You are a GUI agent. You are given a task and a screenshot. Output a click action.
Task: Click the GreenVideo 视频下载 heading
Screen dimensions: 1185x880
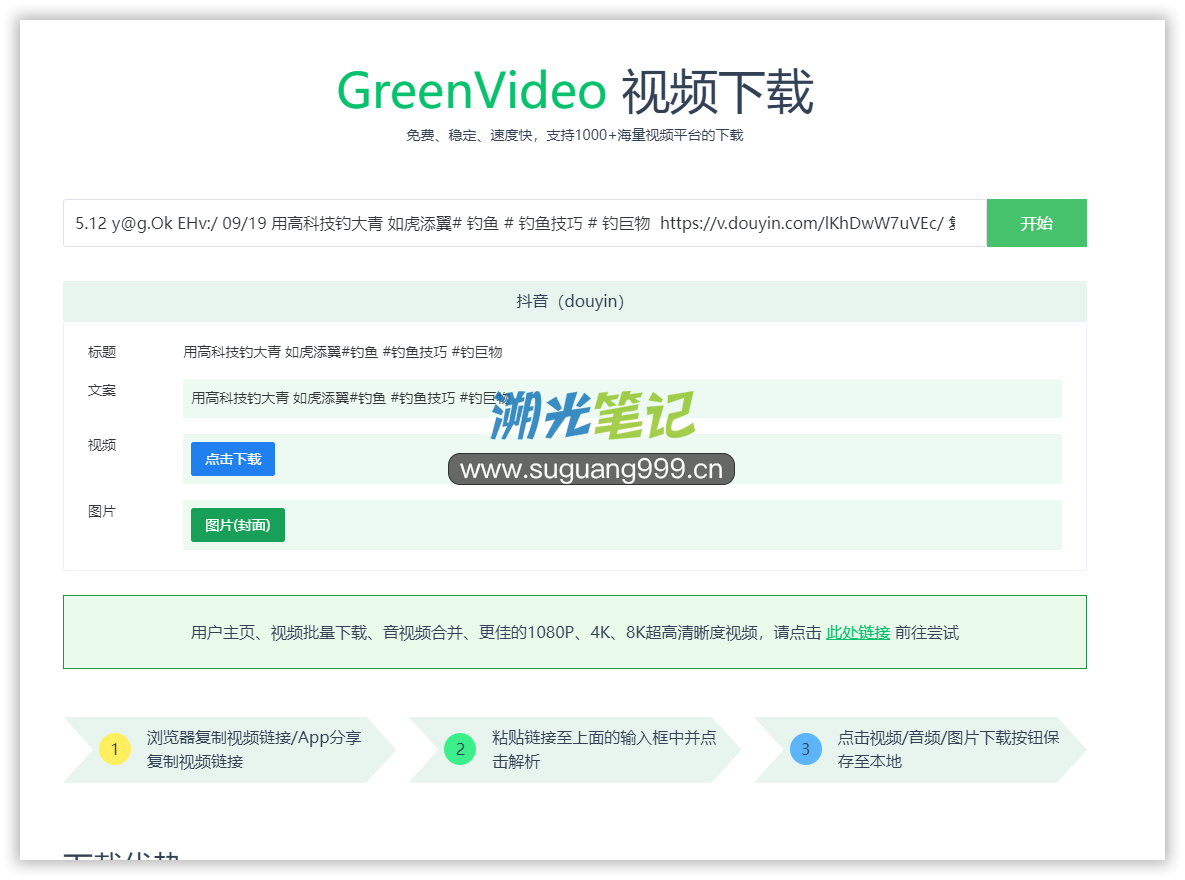pyautogui.click(x=574, y=91)
